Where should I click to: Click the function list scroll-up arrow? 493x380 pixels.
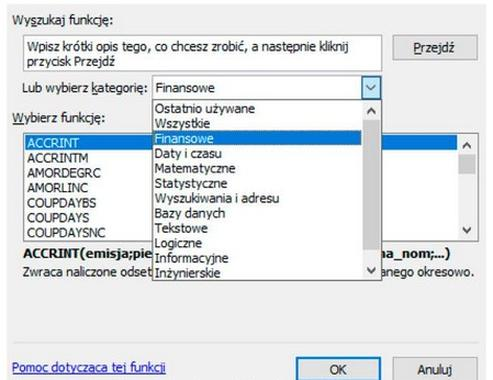pos(467,145)
